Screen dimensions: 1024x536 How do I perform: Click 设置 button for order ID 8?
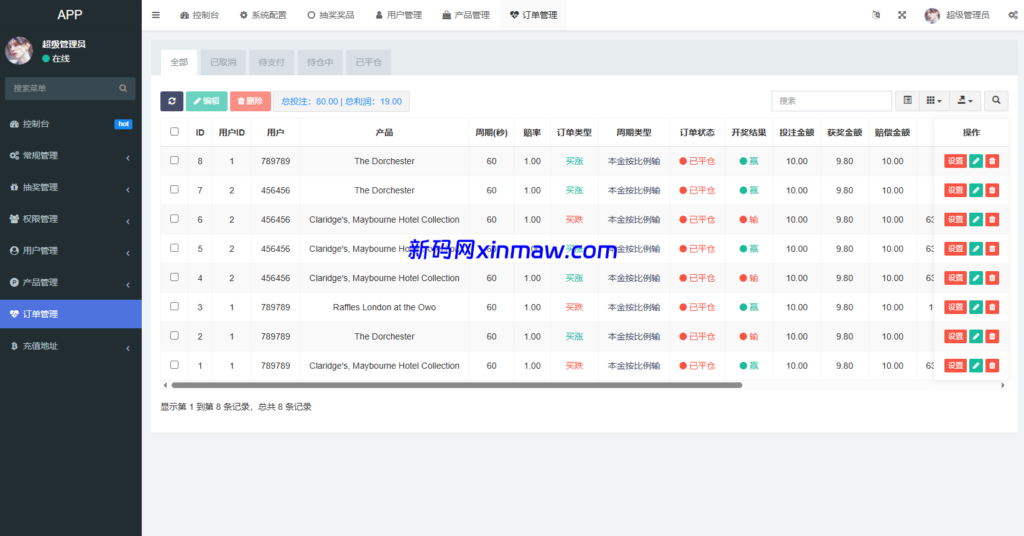click(x=955, y=161)
